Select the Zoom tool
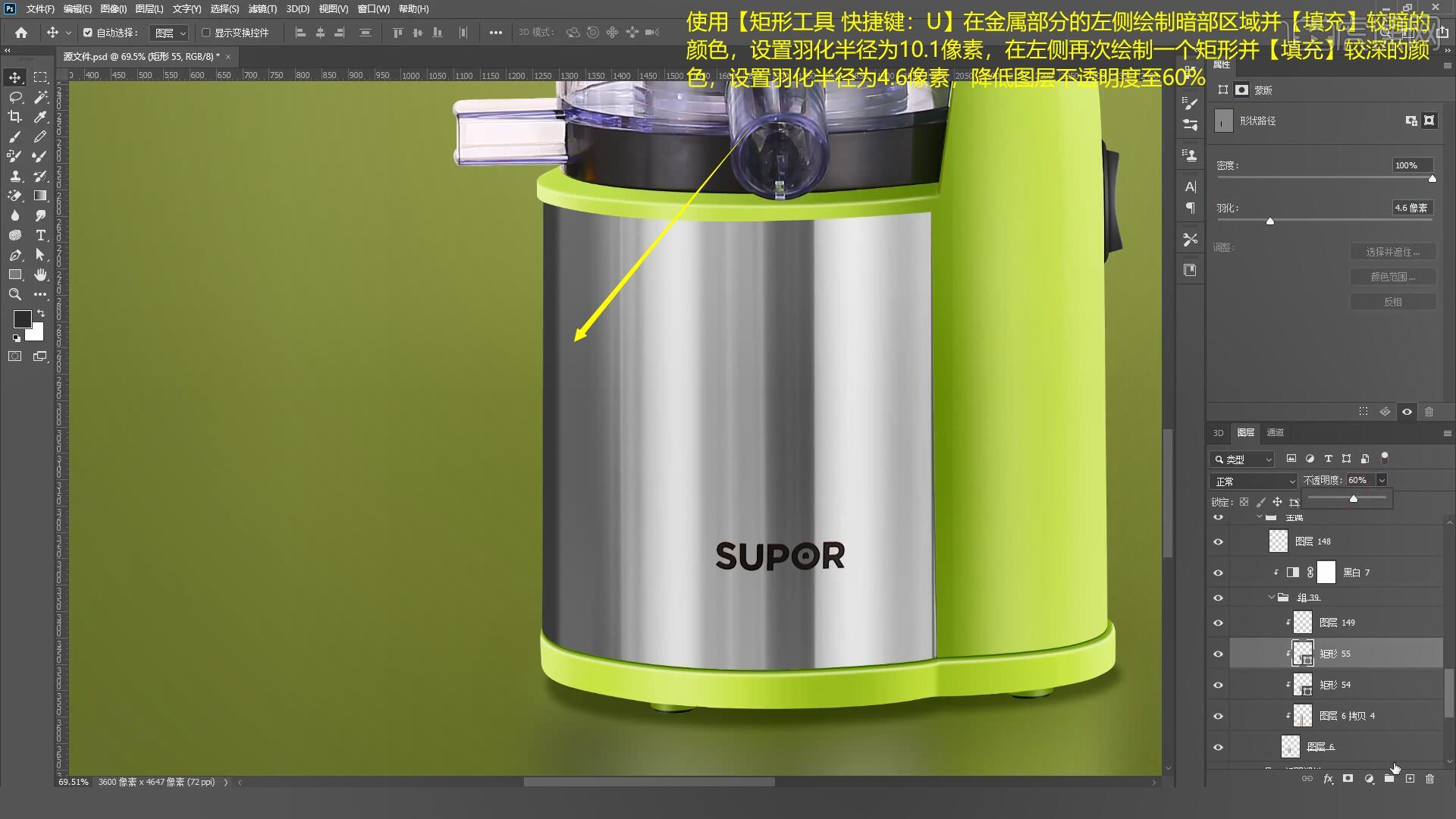Viewport: 1456px width, 819px height. tap(14, 294)
